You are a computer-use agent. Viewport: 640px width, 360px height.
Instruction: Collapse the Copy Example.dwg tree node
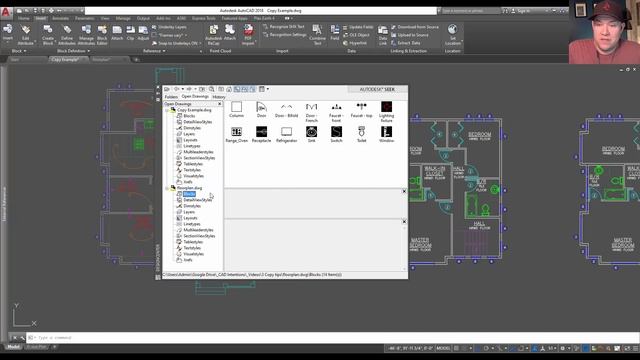167,110
